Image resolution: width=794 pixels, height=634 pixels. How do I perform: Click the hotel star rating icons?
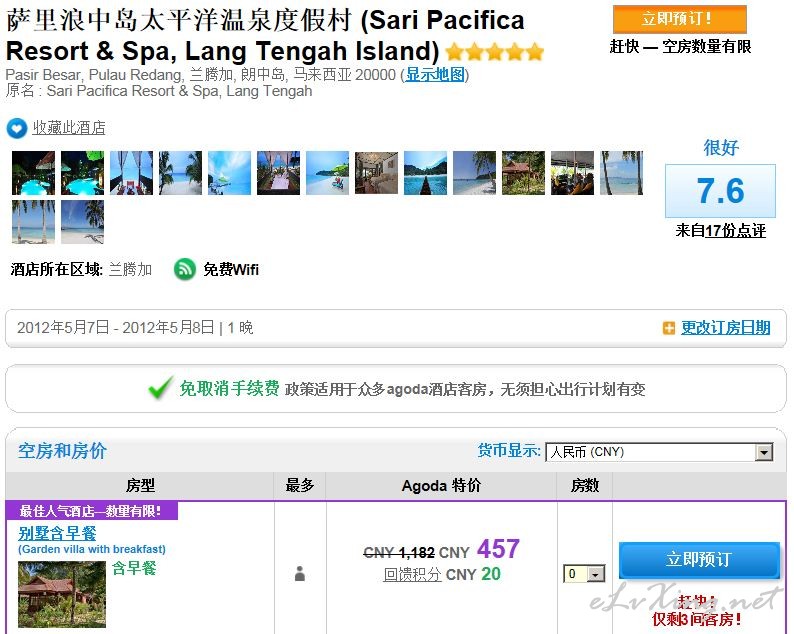click(x=495, y=52)
